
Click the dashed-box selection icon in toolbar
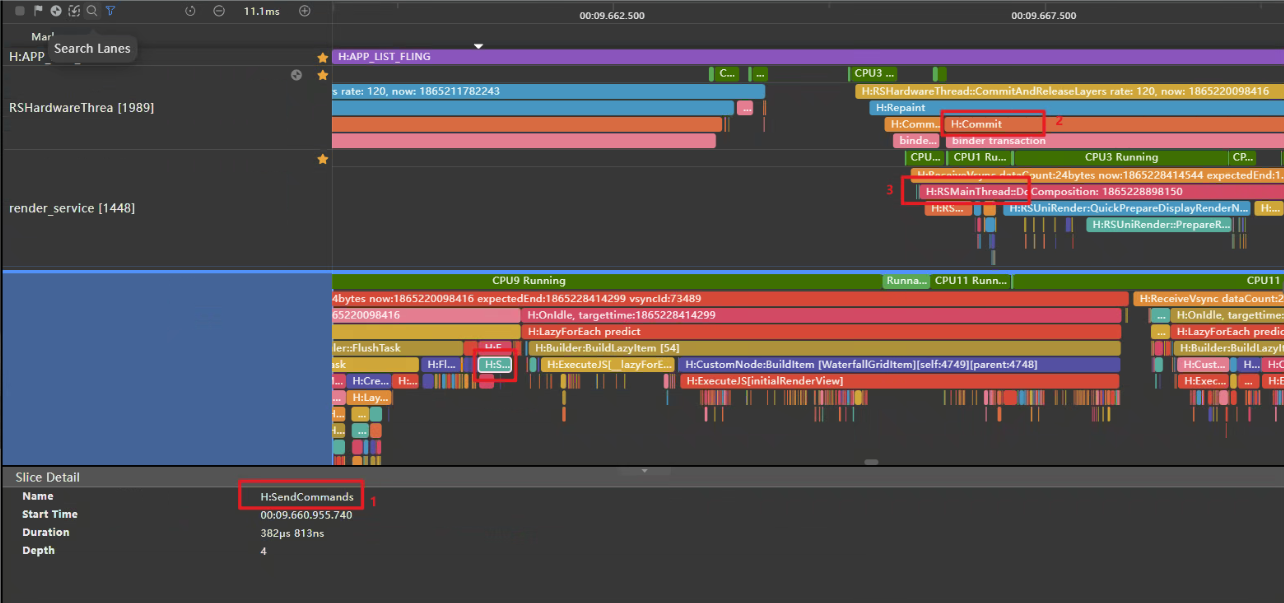click(x=74, y=11)
